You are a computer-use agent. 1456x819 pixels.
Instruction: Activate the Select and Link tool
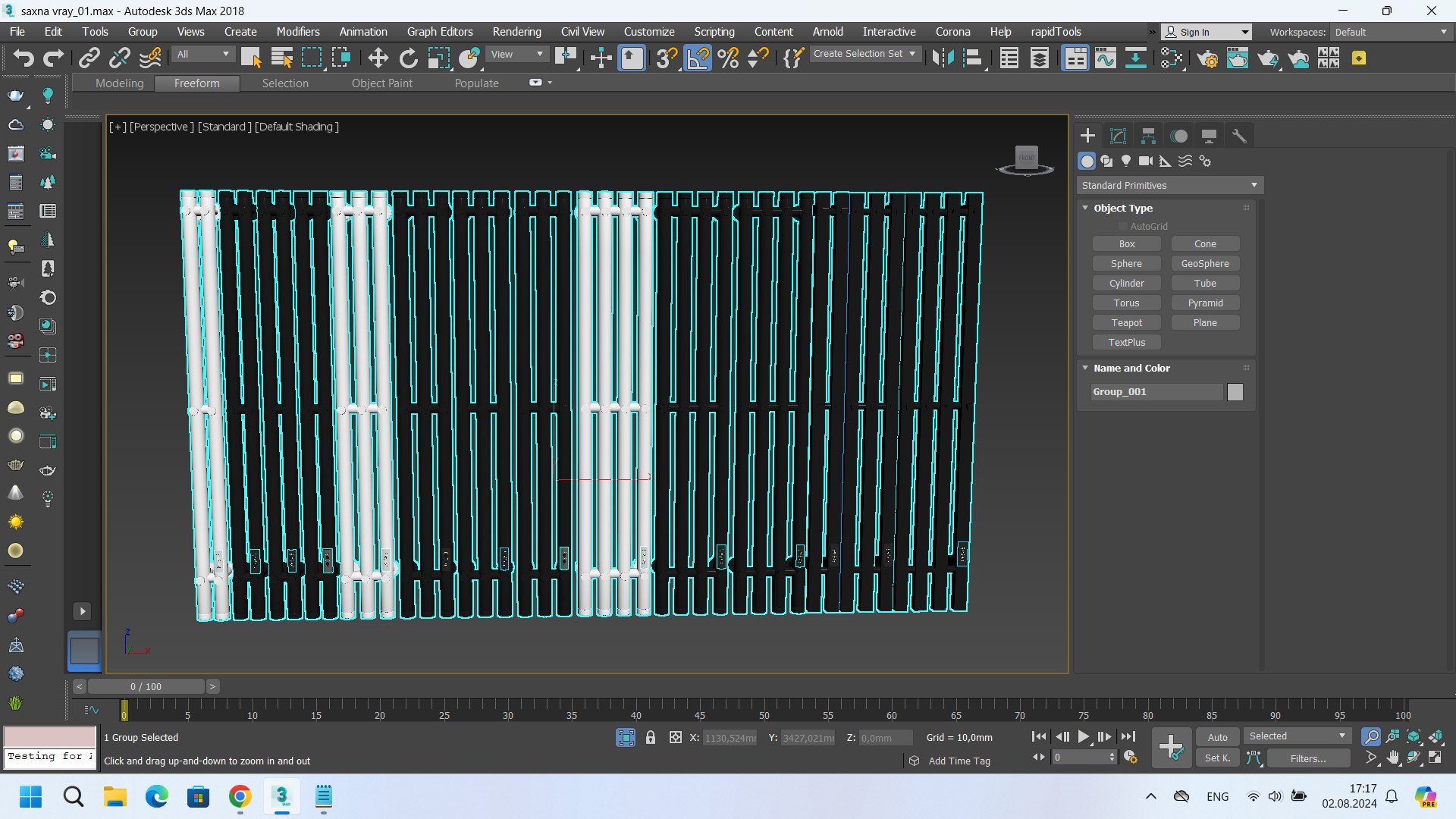pos(89,58)
